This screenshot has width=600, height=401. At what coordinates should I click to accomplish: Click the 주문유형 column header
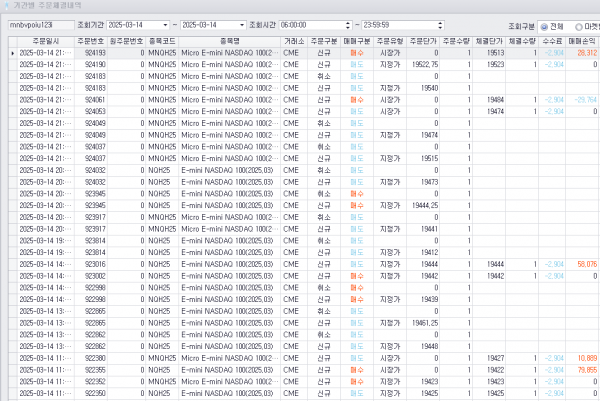pyautogui.click(x=390, y=41)
